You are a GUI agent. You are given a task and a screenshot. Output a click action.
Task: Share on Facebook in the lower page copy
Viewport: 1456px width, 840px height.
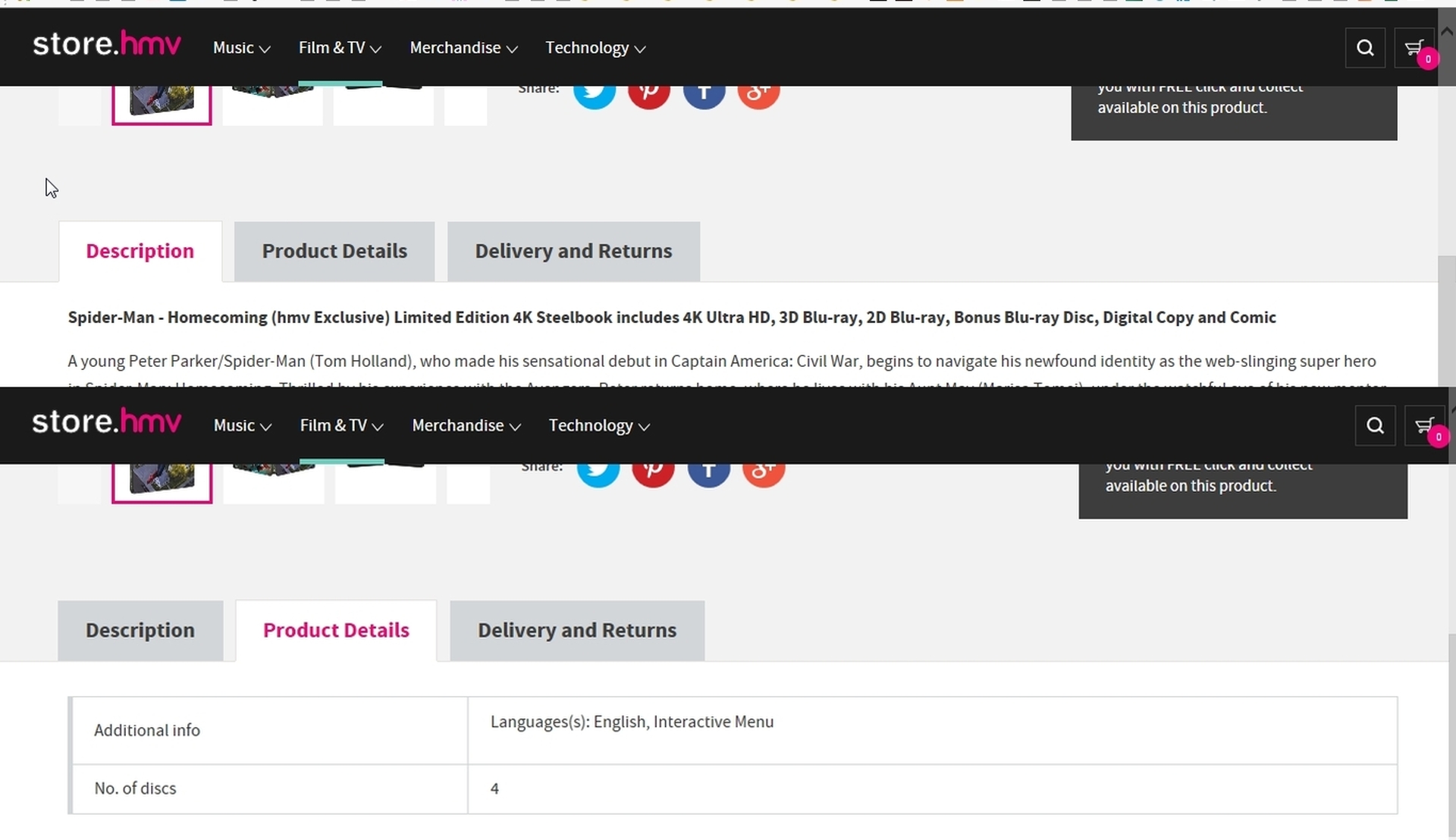tap(709, 473)
